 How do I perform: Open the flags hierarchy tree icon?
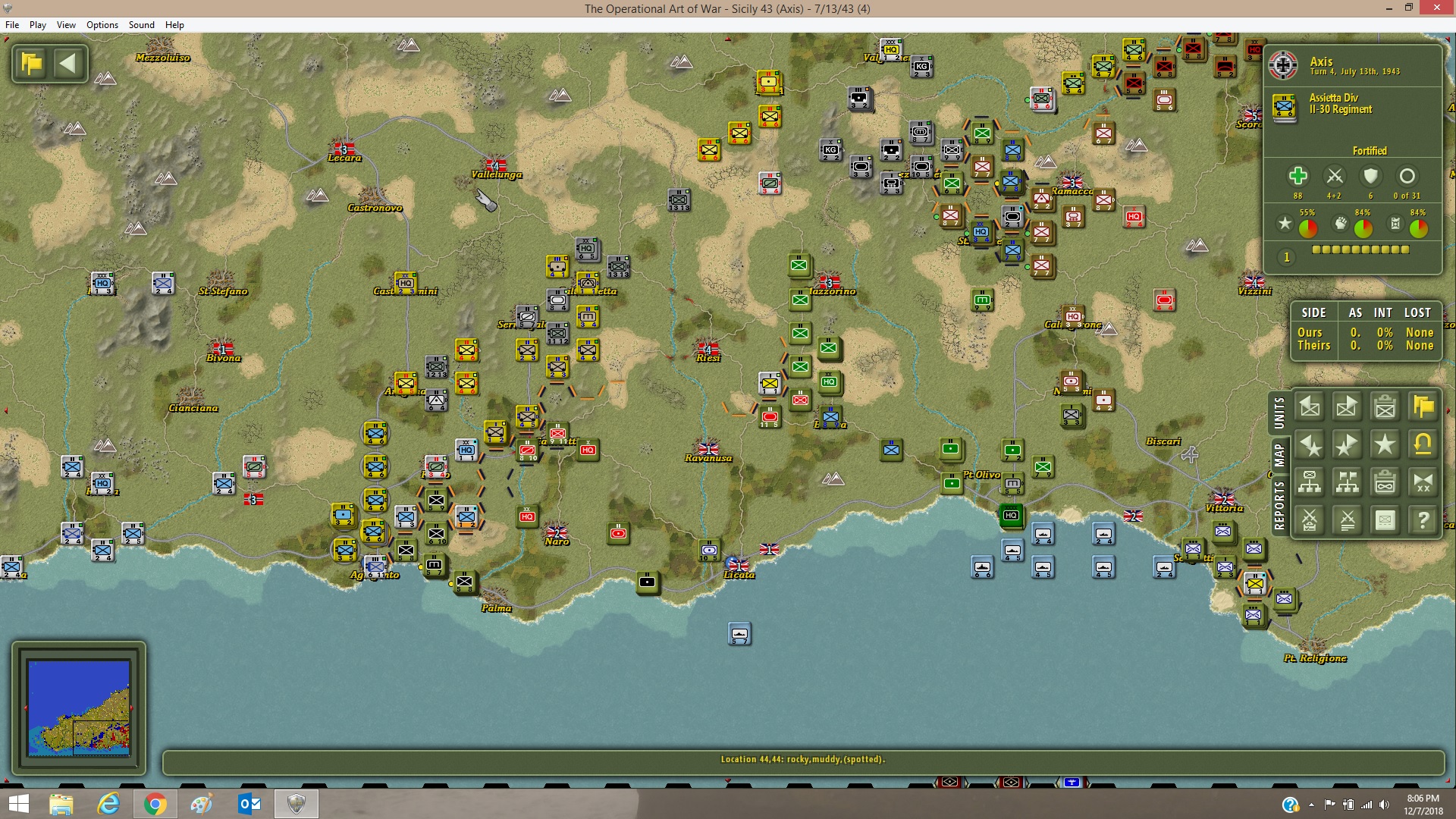[x=1347, y=482]
